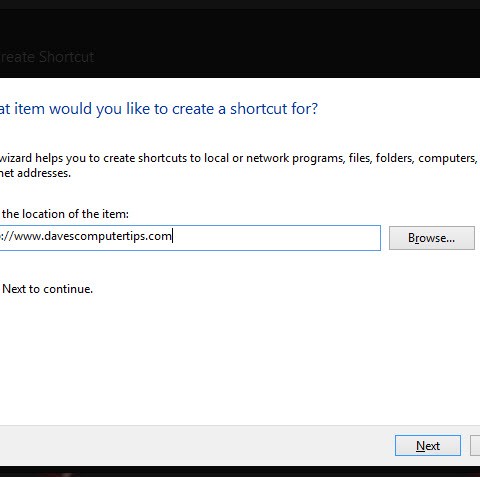
Task: Click the Create Shortcut window title
Action: point(47,57)
